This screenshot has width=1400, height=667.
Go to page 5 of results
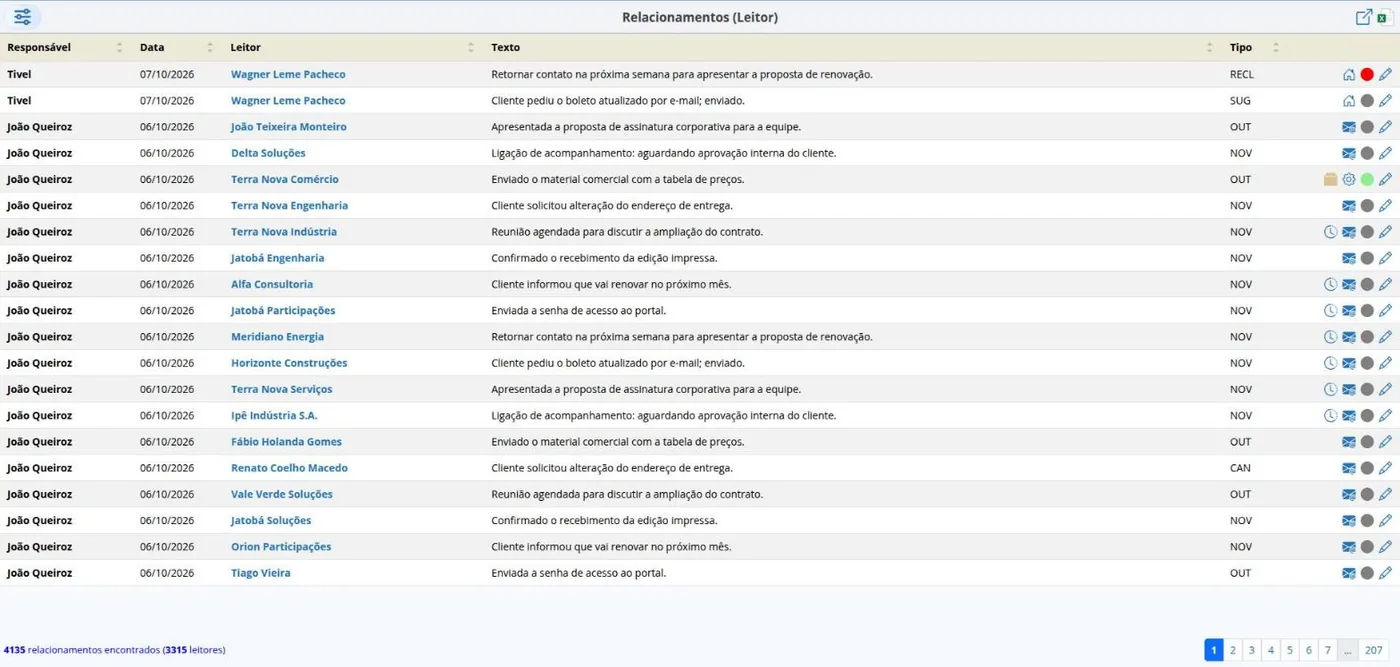point(1290,650)
